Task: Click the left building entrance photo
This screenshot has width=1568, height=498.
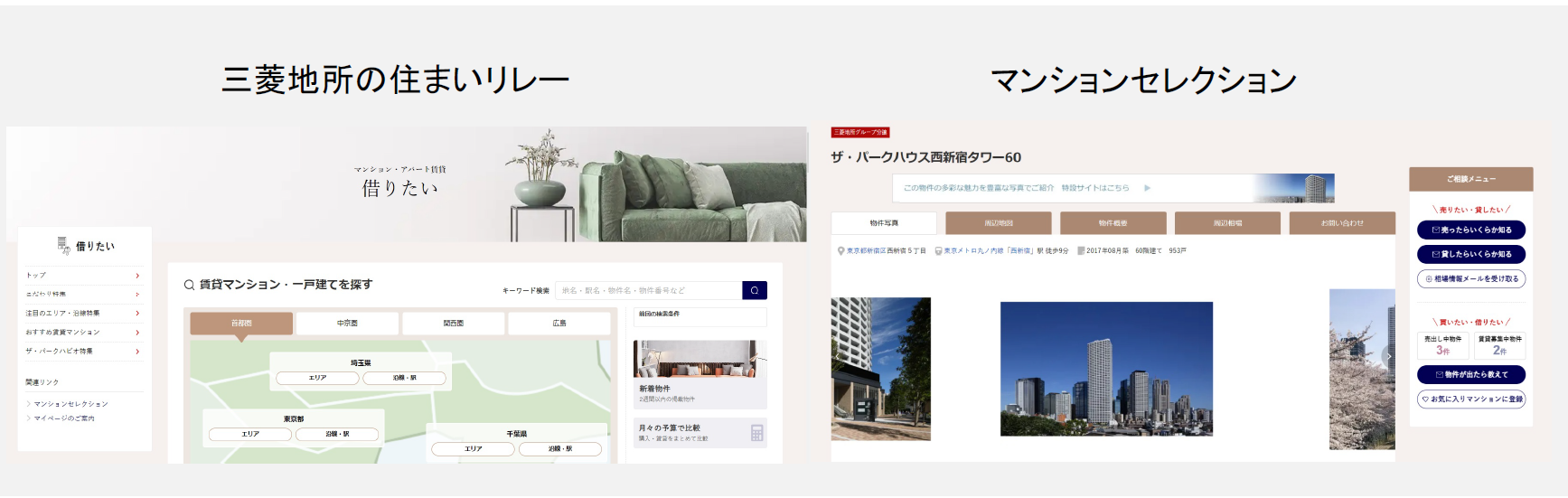Action: click(881, 369)
